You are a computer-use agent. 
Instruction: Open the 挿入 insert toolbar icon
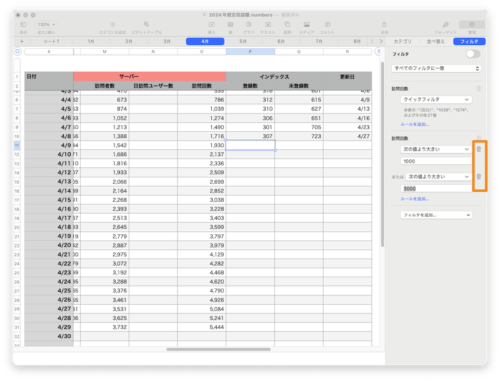click(211, 25)
